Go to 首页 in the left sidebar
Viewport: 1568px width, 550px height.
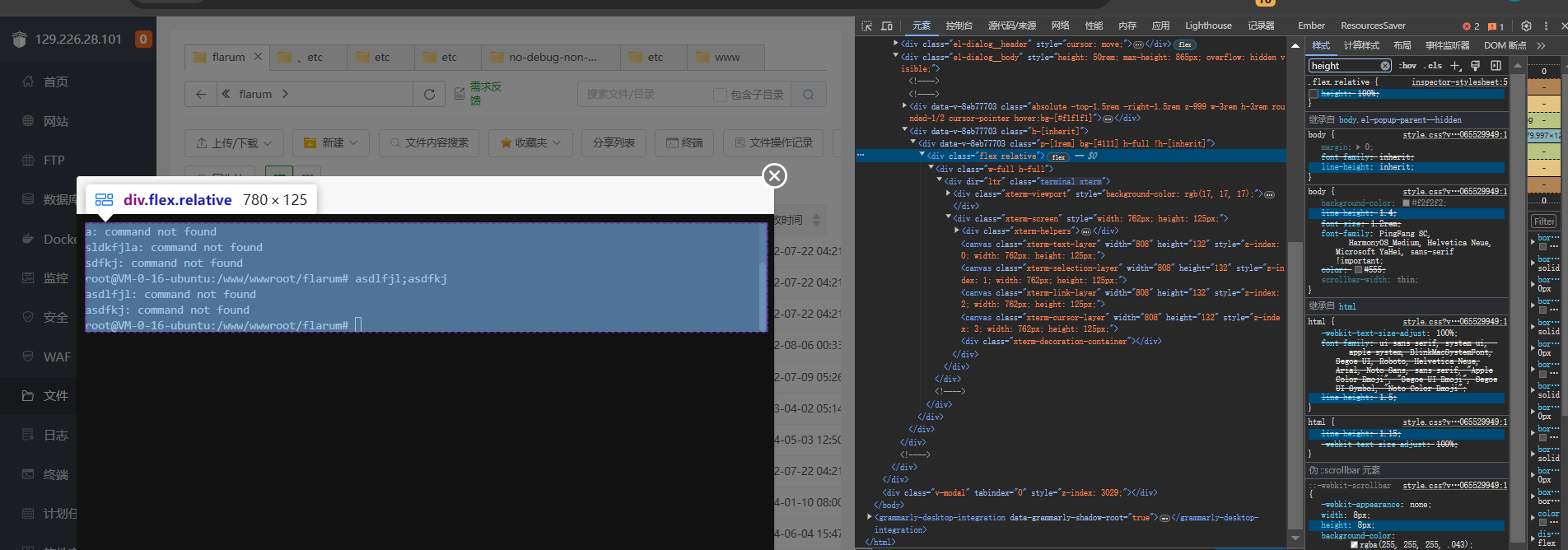[56, 82]
